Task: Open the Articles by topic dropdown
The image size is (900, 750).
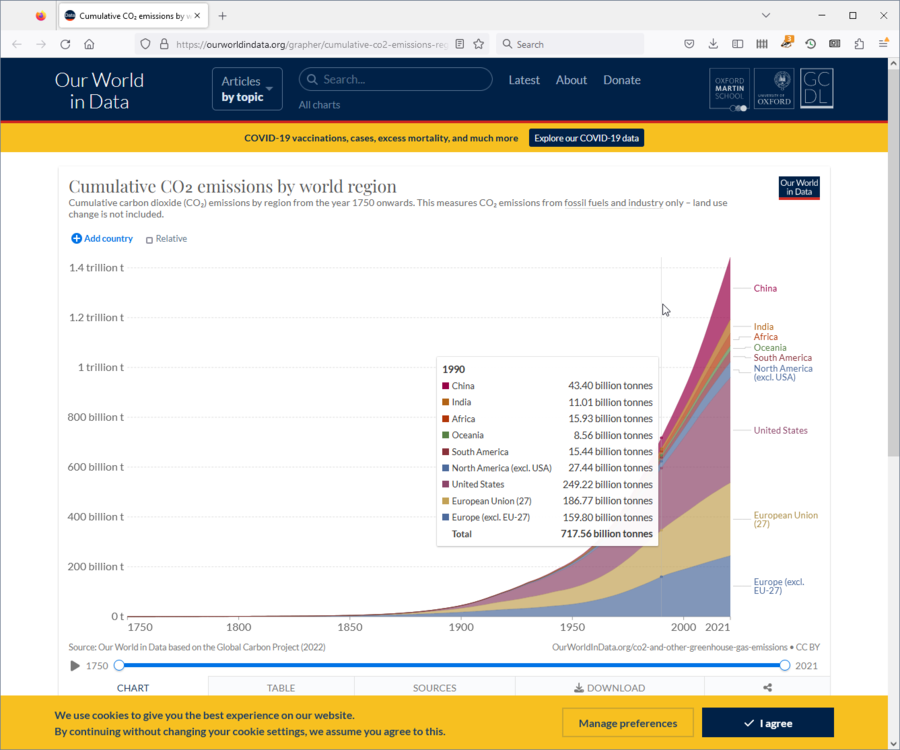Action: point(246,88)
